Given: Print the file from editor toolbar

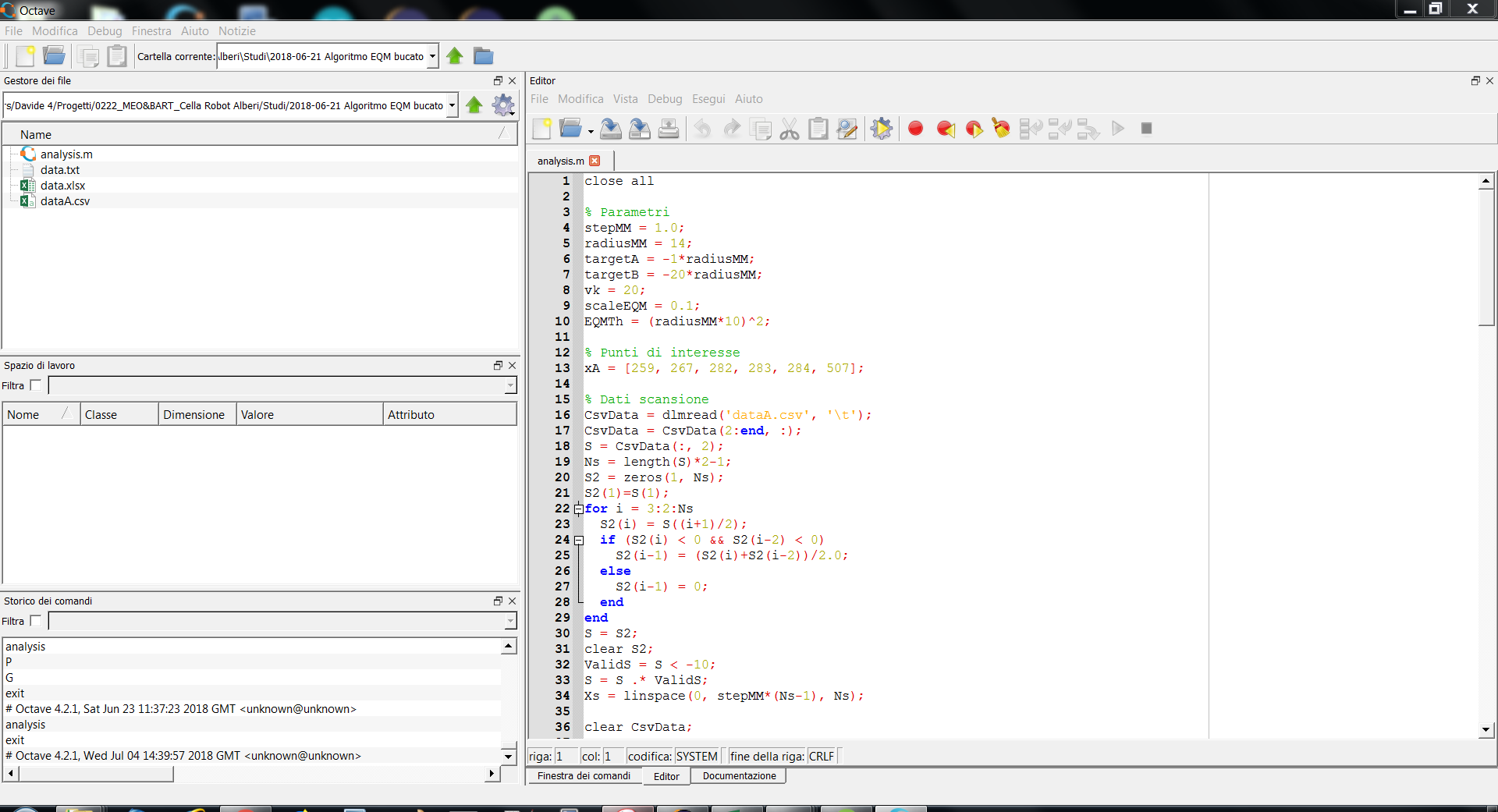Looking at the screenshot, I should click(669, 129).
